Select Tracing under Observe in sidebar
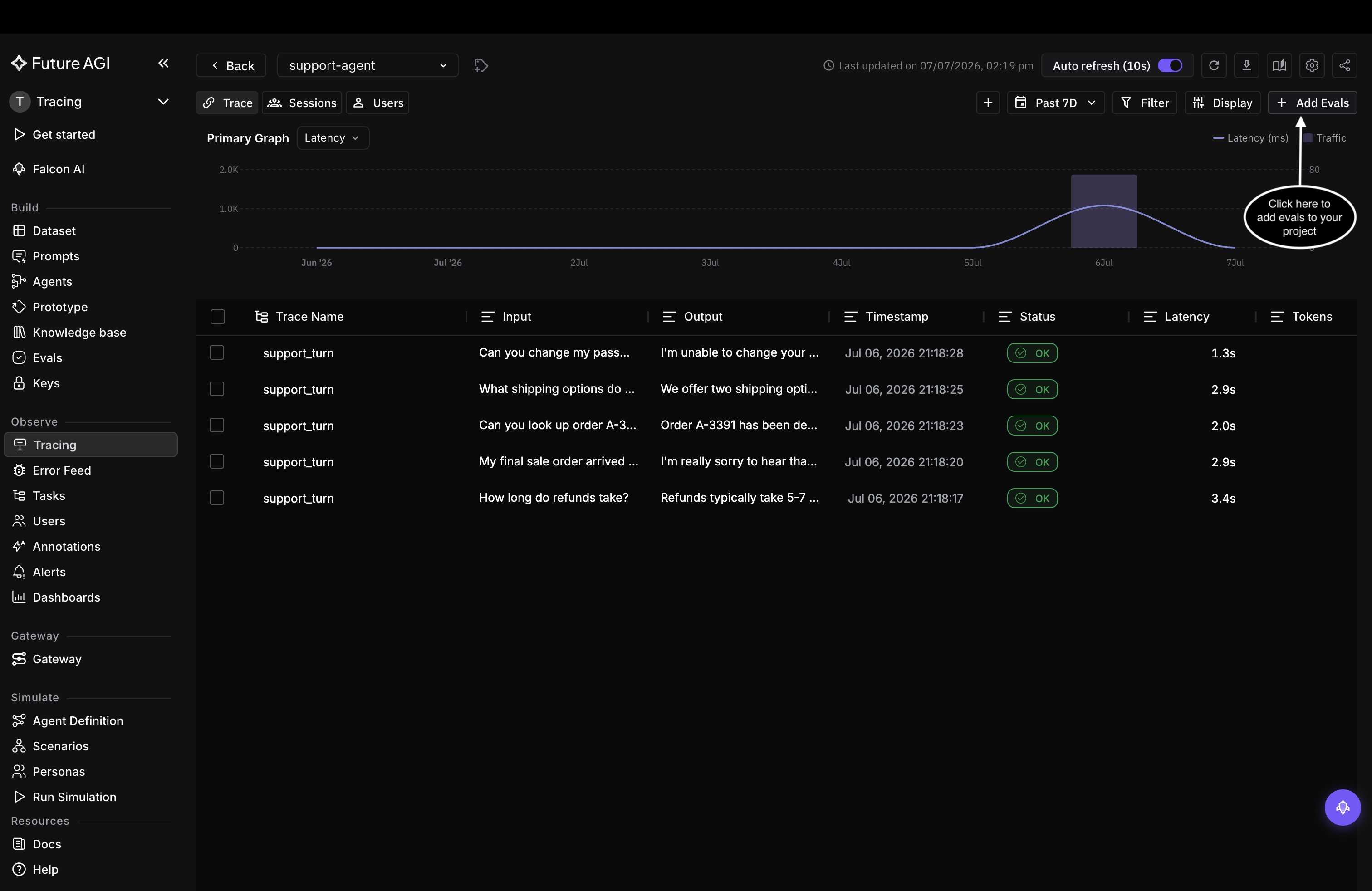Viewport: 1372px width, 891px height. [90, 444]
